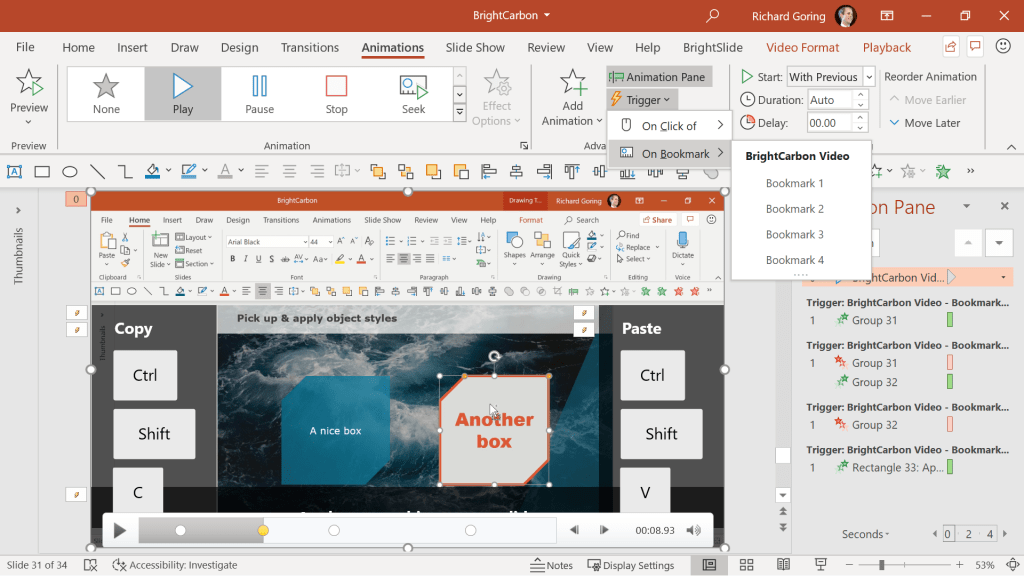Image resolution: width=1024 pixels, height=576 pixels.
Task: Open Effect Options
Action: 495,94
